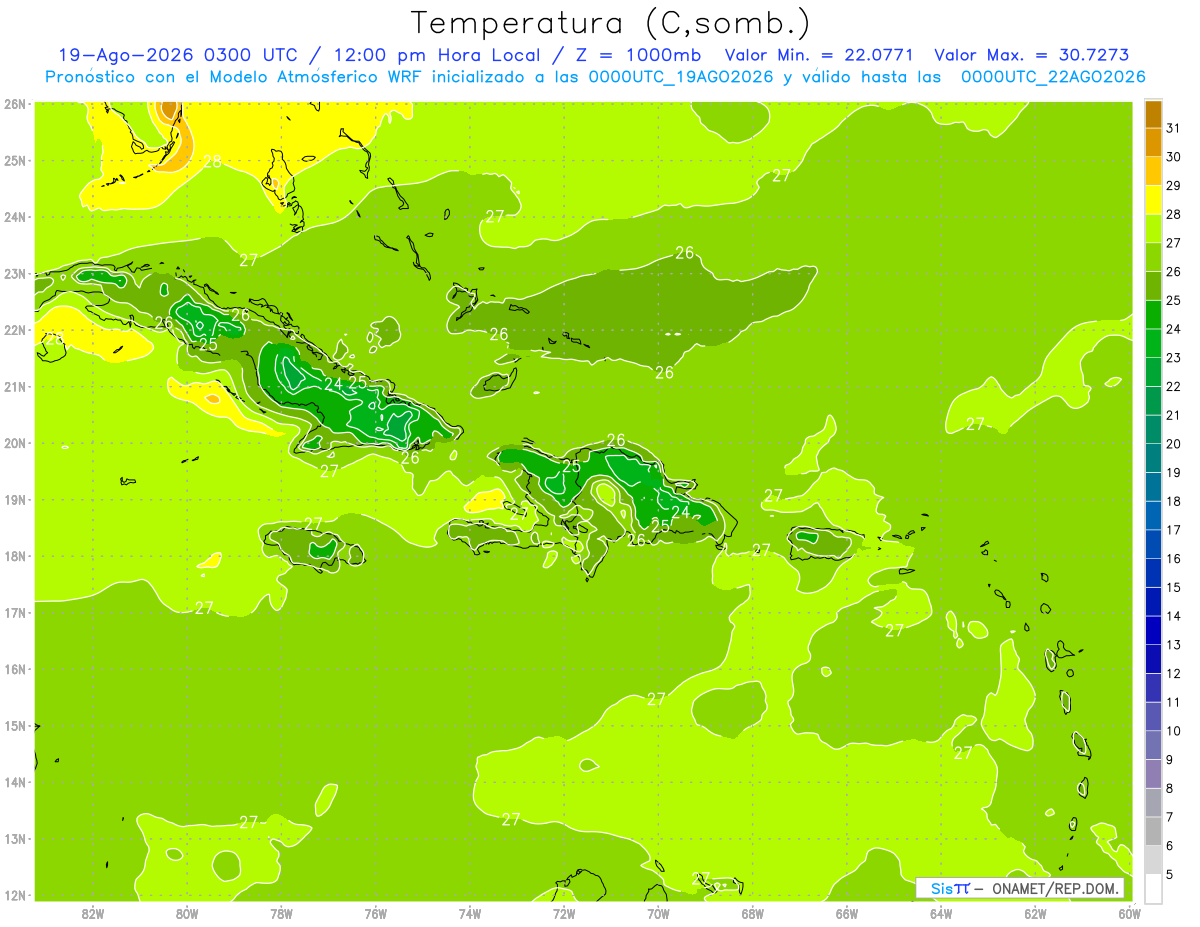
Task: Click the legend band between 27 and 28
Action: coord(1153,228)
